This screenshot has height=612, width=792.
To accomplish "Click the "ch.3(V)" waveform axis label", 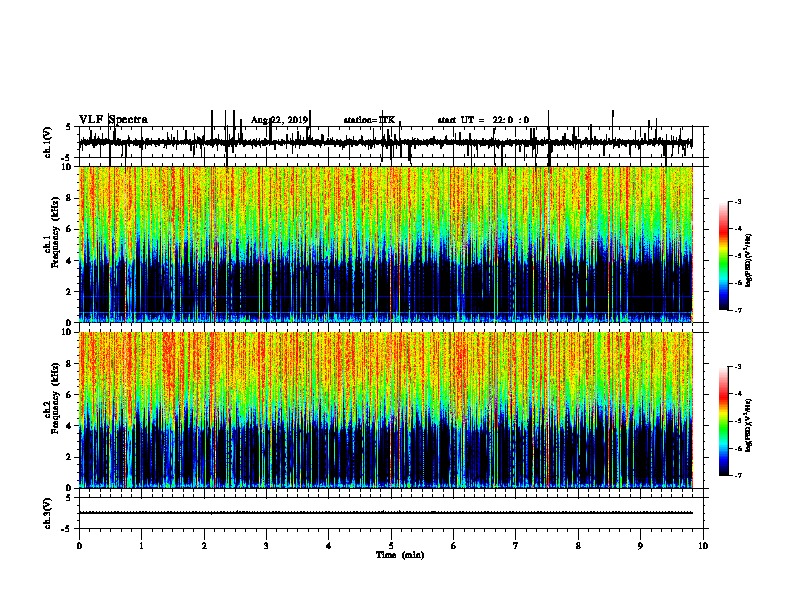I will point(47,514).
